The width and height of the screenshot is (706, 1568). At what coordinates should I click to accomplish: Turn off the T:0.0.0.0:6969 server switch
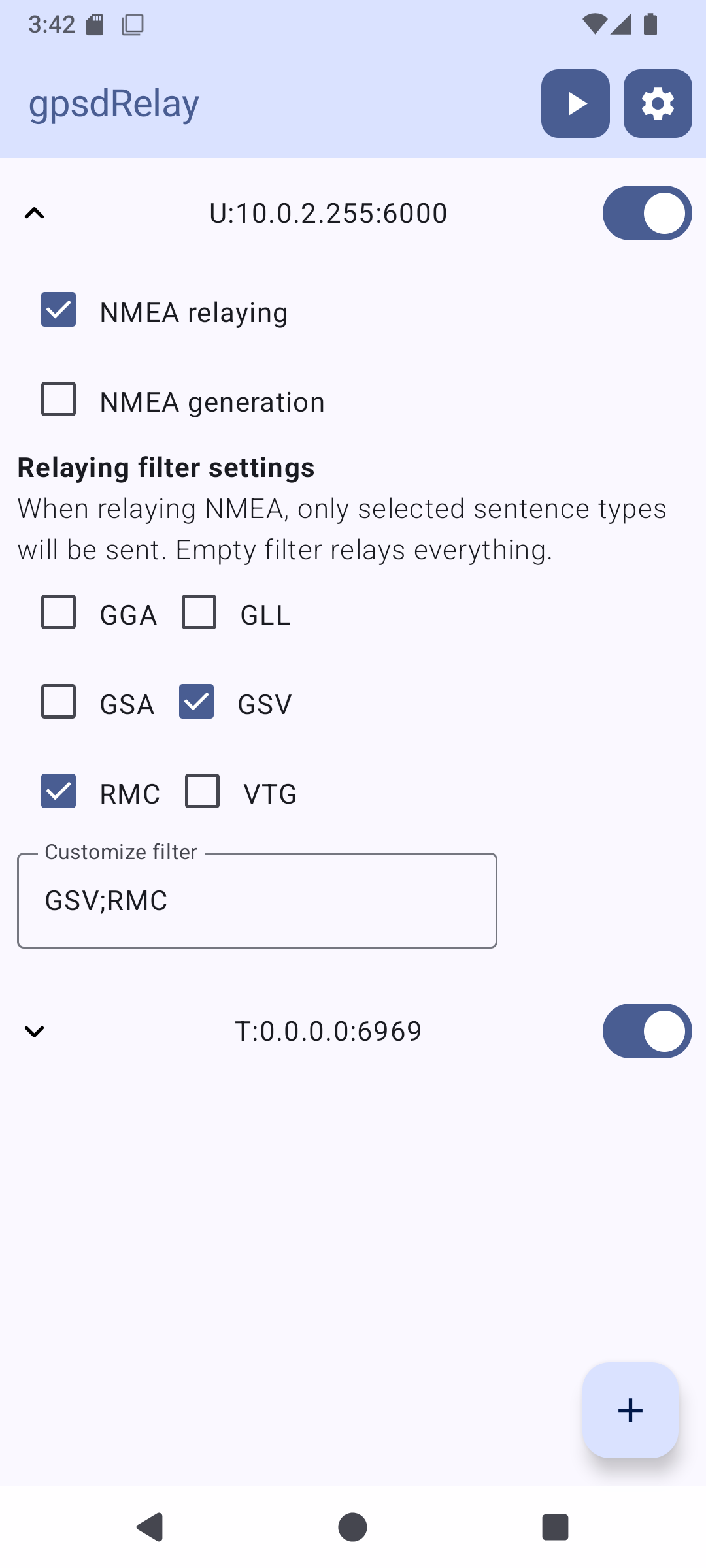[647, 1031]
